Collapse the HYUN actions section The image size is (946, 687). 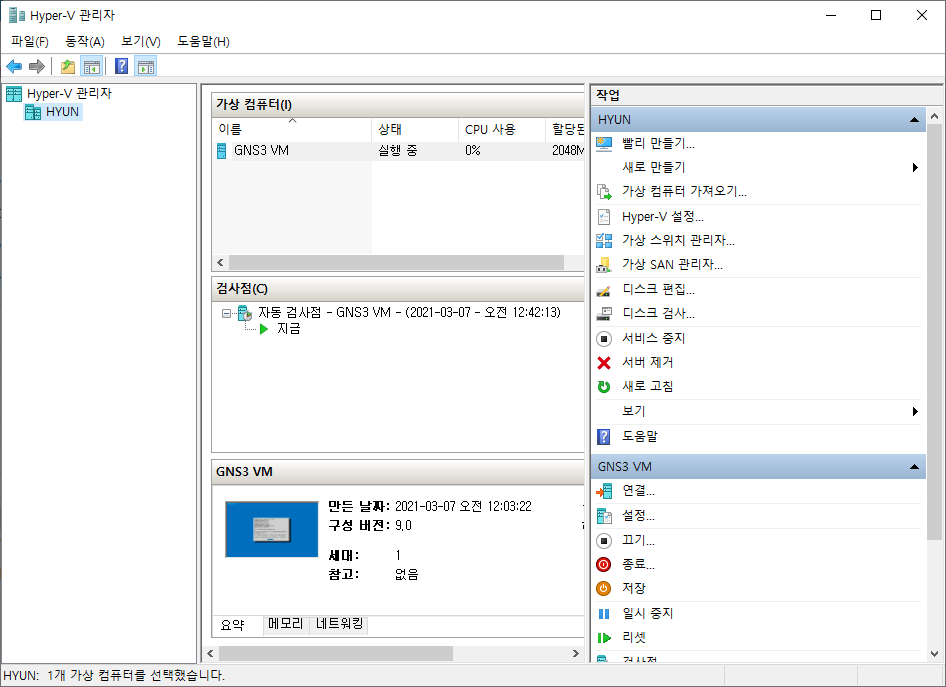pyautogui.click(x=915, y=120)
